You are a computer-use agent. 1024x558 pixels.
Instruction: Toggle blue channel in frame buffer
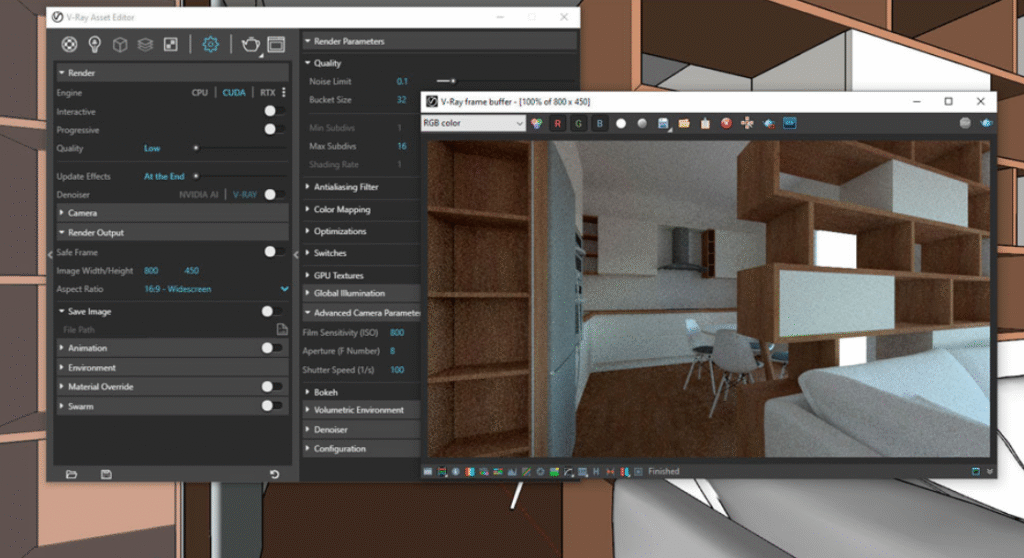click(600, 123)
